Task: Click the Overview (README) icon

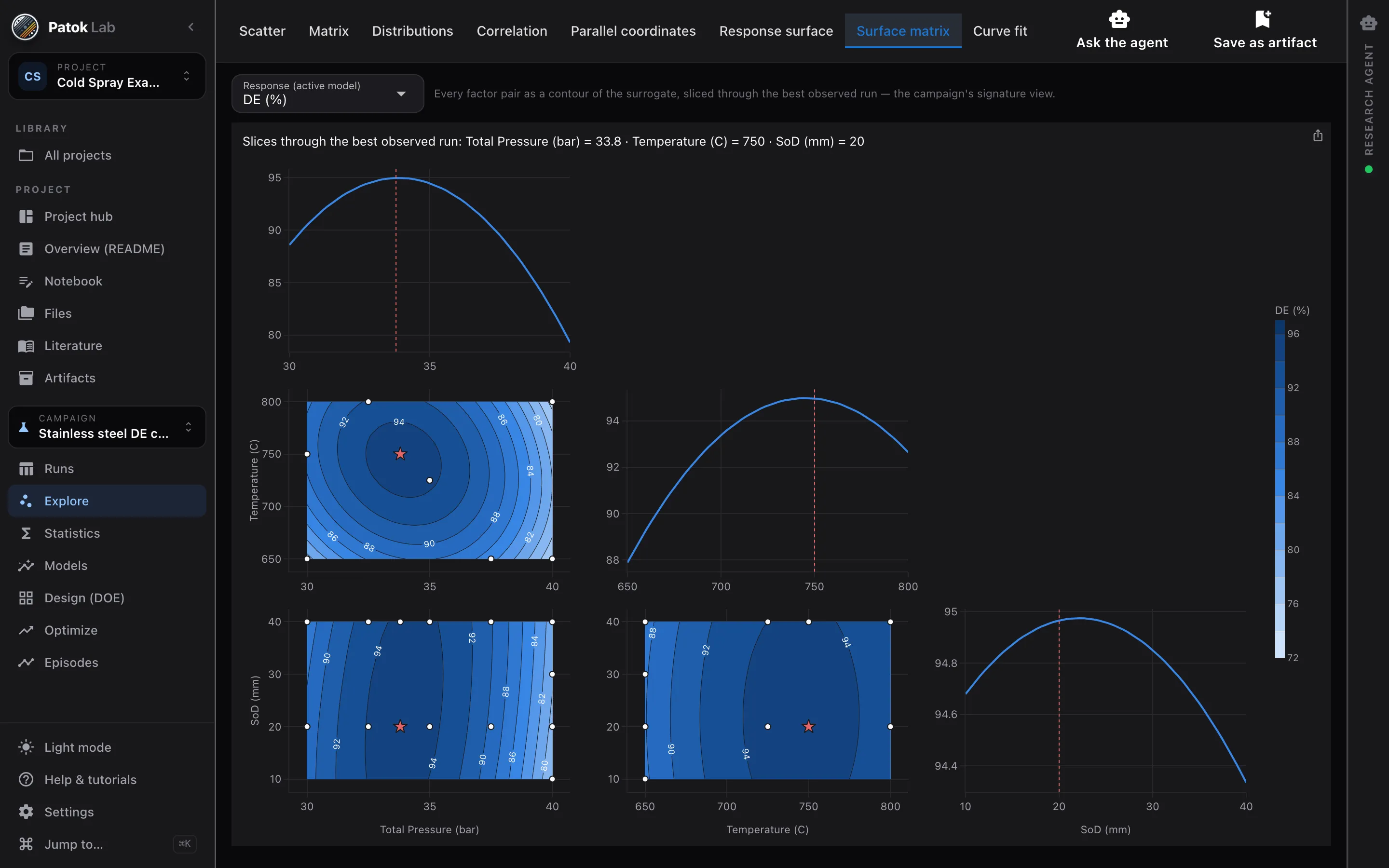Action: pyautogui.click(x=26, y=248)
